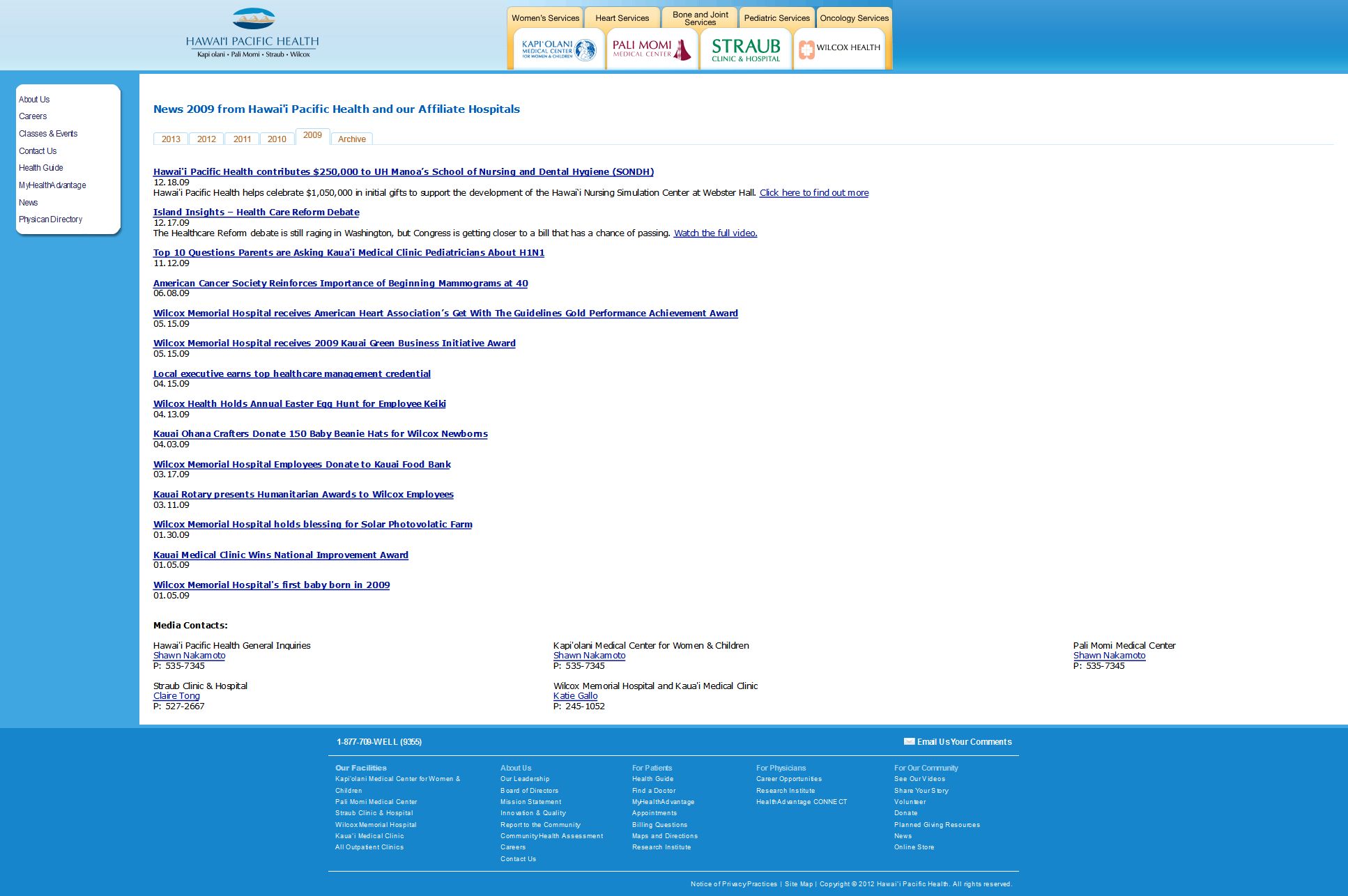Open the Straub Clinic & Hospital logo

[745, 49]
